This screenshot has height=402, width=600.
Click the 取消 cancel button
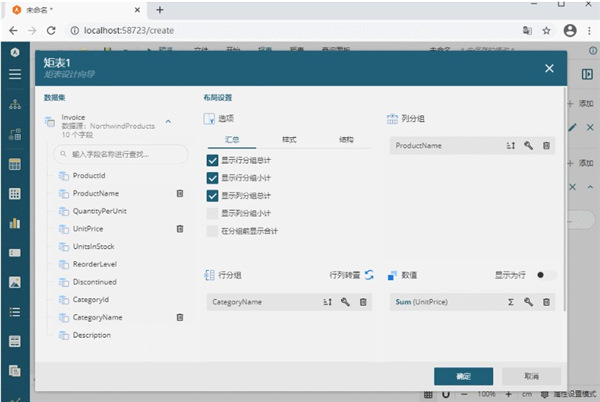tap(532, 376)
